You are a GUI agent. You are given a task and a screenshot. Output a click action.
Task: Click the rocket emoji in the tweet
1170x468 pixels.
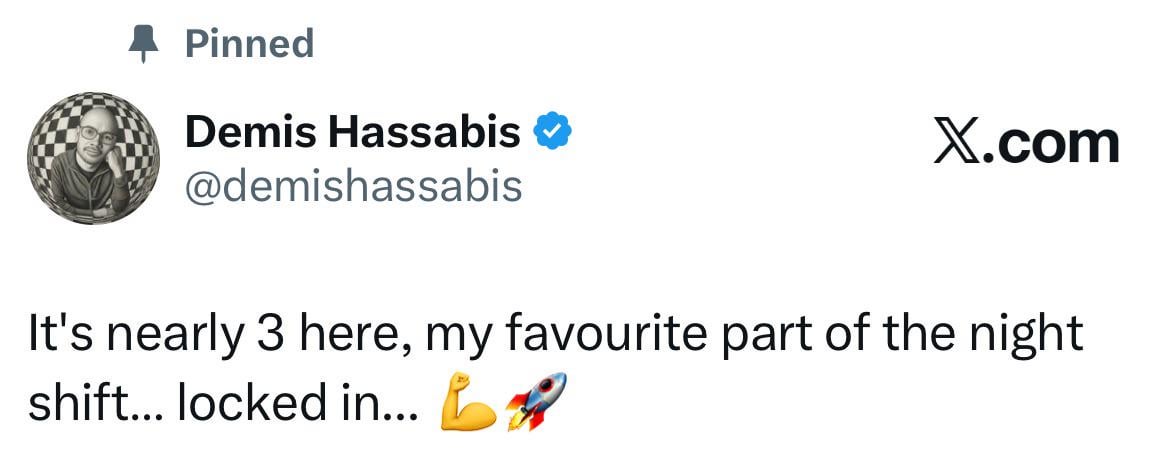tap(535, 398)
